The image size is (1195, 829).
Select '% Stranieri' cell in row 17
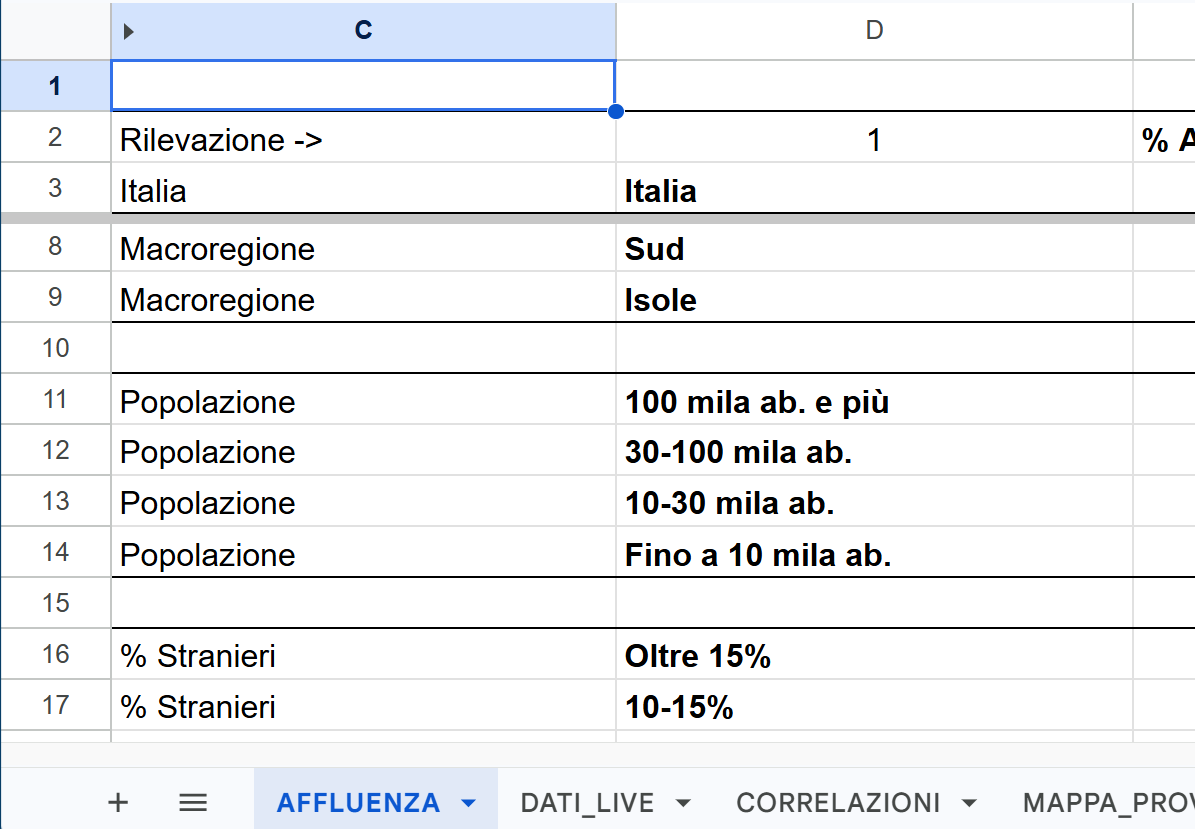(364, 706)
